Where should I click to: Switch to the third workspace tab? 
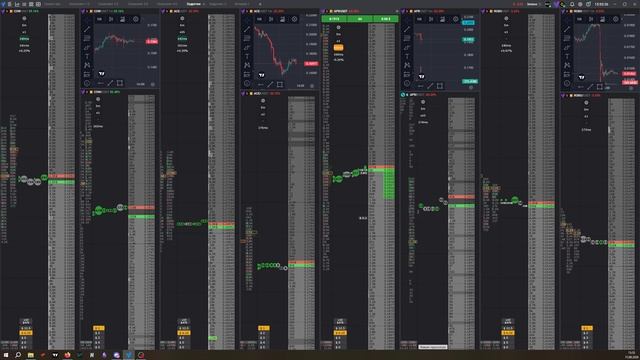(108, 4)
